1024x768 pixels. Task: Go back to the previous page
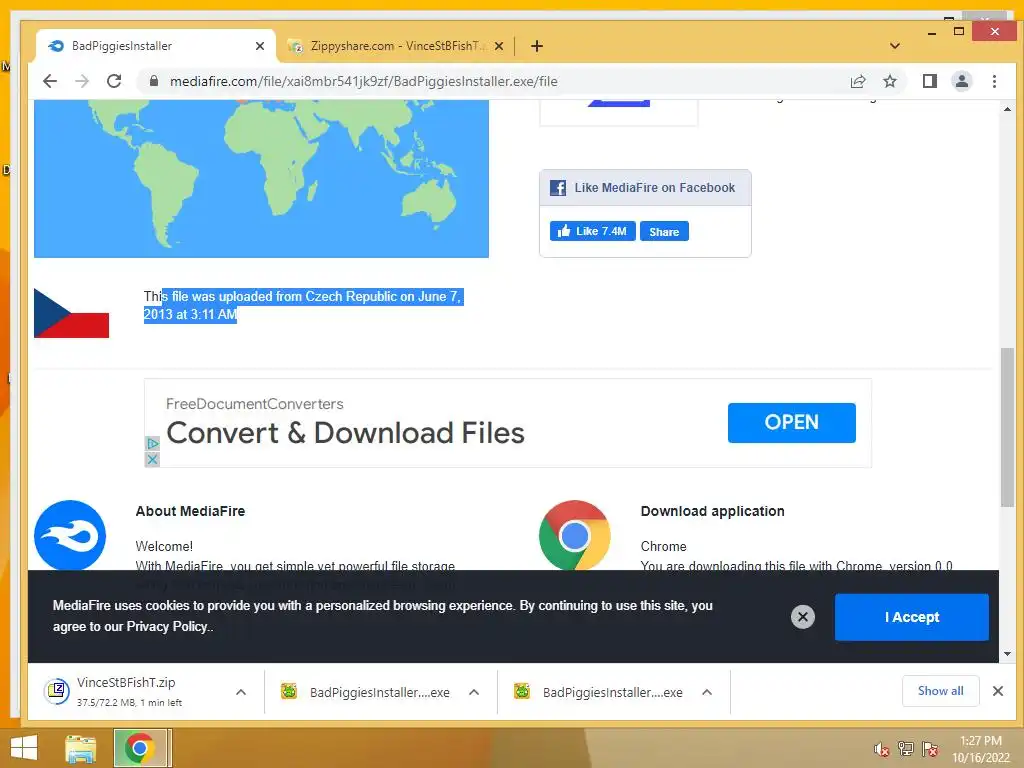coord(50,81)
